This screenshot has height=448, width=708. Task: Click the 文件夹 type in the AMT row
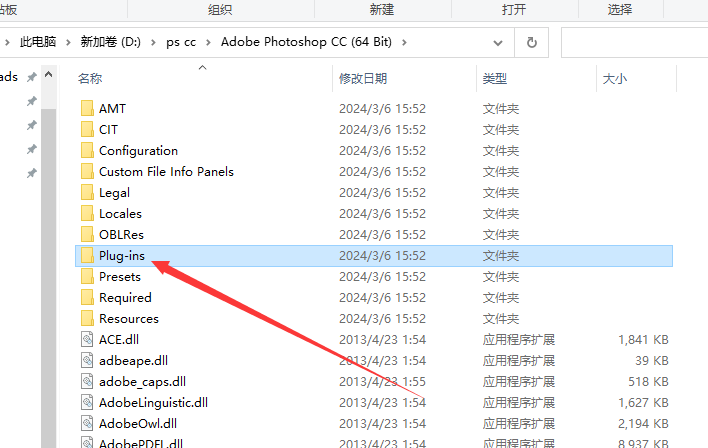(501, 109)
